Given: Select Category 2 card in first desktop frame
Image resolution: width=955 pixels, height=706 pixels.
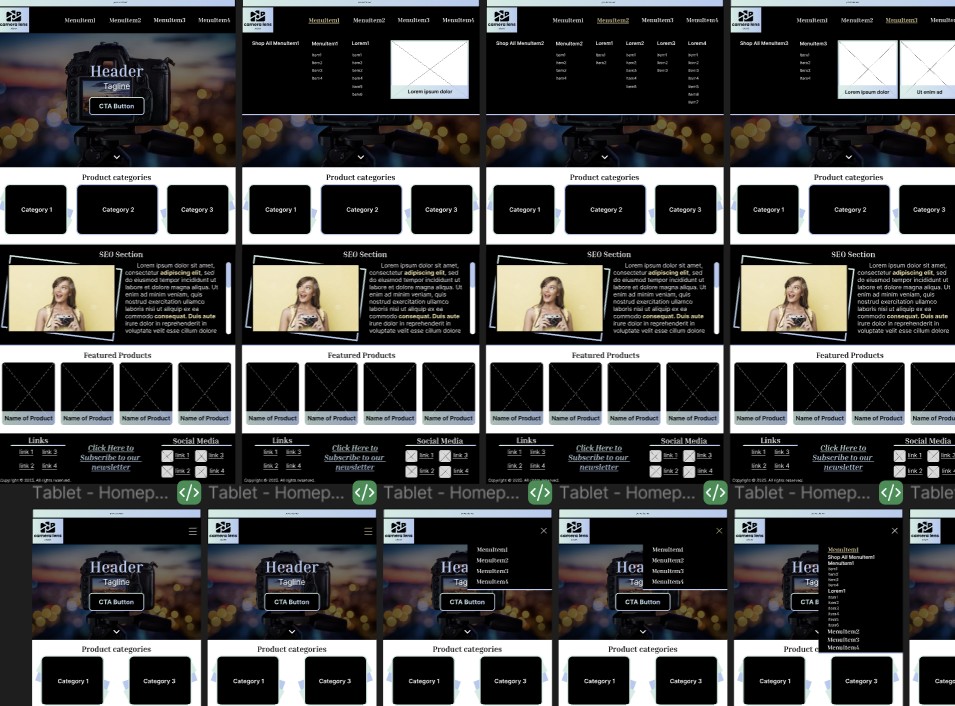Looking at the screenshot, I should point(117,210).
